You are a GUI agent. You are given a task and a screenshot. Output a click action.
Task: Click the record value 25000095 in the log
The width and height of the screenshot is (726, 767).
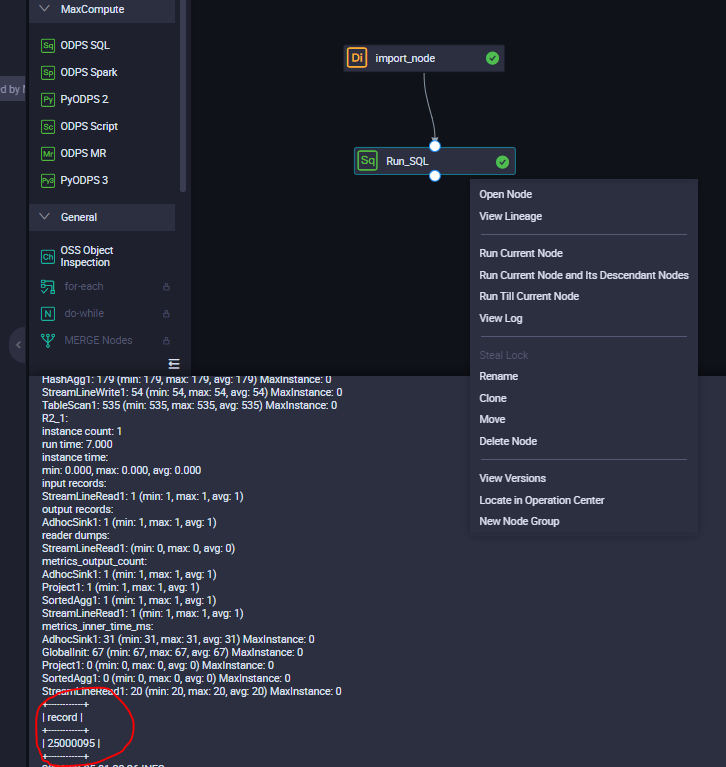(71, 743)
